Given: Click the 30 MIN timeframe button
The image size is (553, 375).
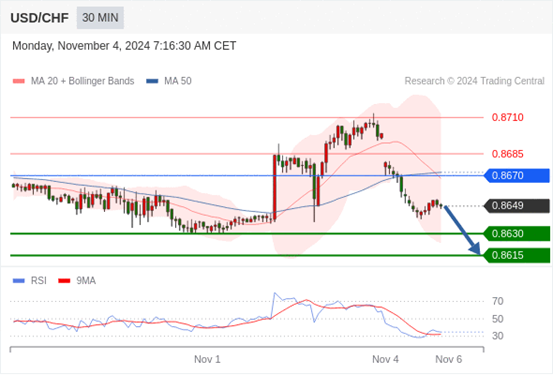Looking at the screenshot, I should (x=100, y=18).
